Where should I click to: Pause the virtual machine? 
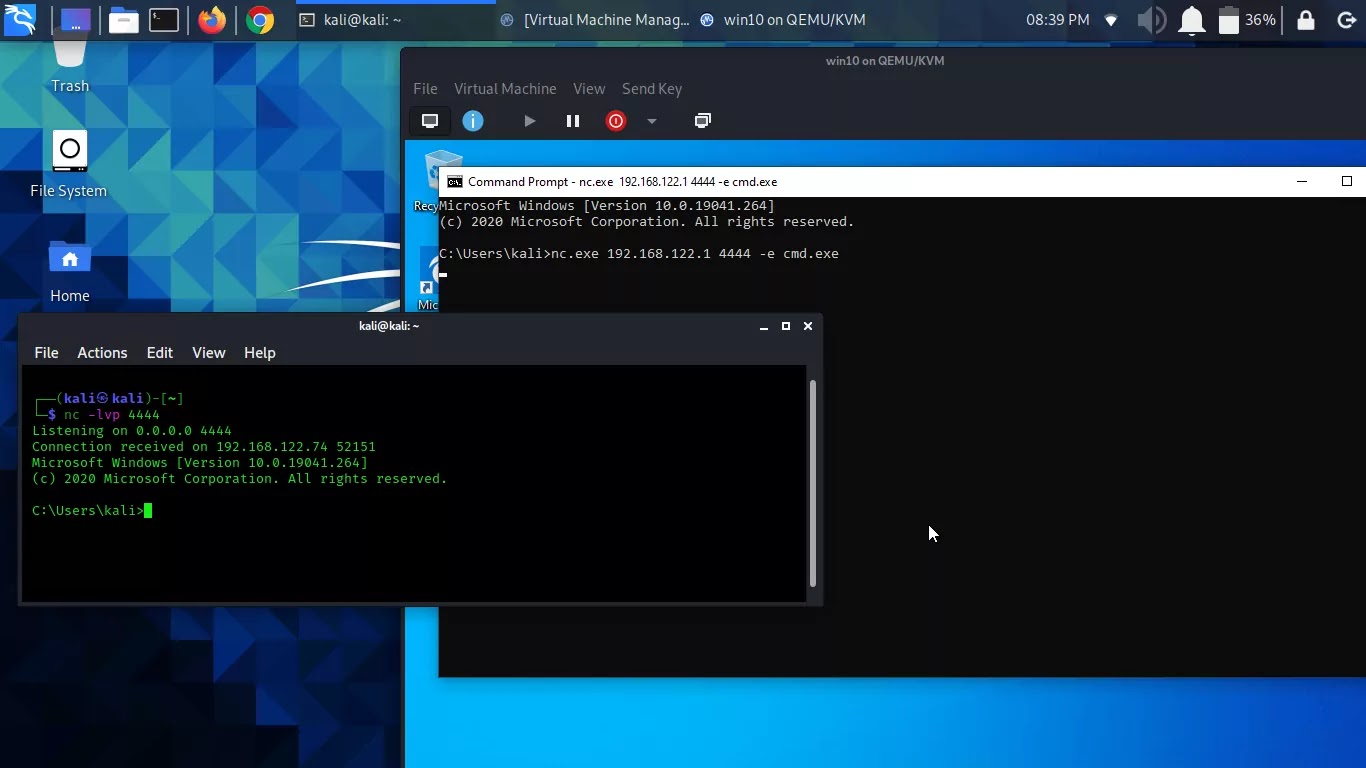[x=573, y=121]
